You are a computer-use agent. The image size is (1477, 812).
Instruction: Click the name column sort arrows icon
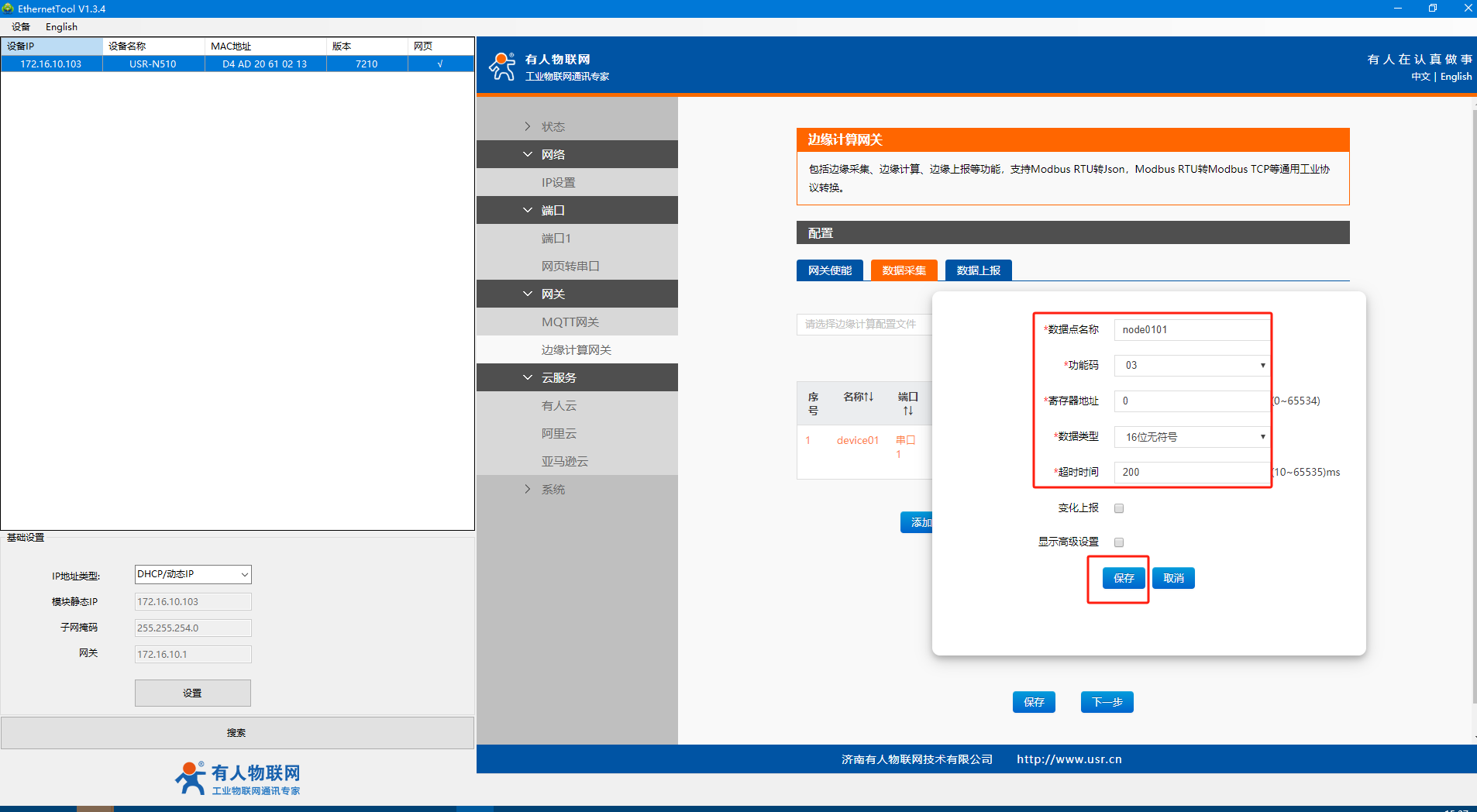click(x=870, y=397)
